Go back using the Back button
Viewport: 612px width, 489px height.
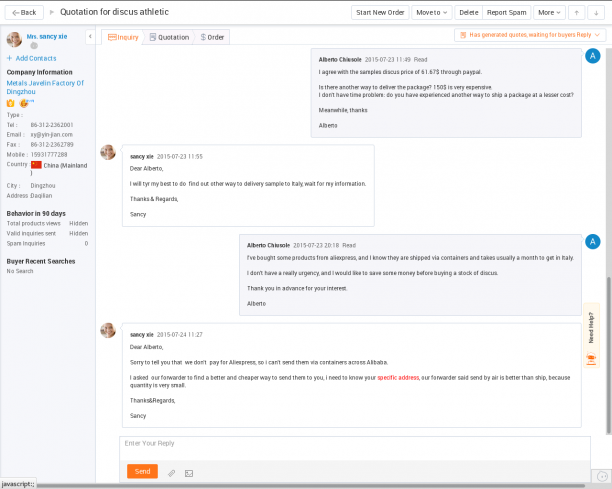[x=24, y=12]
